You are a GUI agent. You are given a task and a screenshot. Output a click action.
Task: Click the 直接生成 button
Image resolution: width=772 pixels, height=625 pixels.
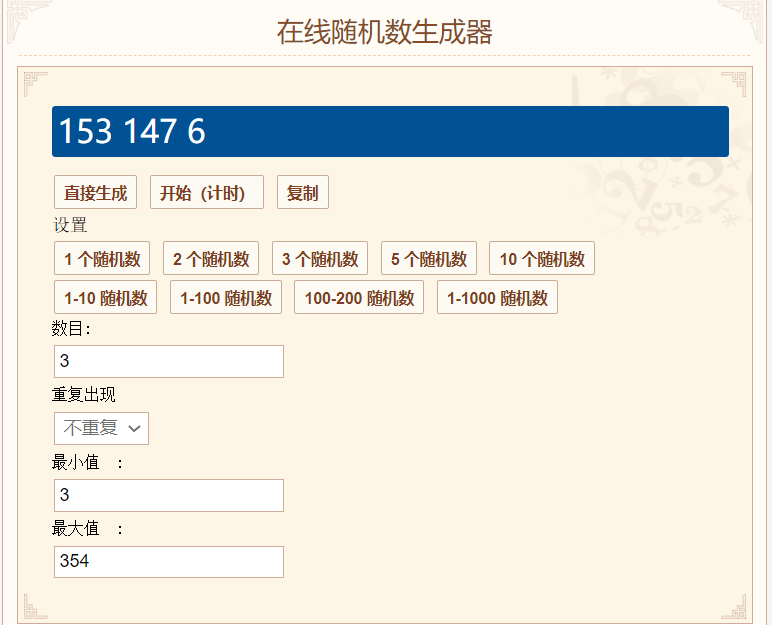click(x=95, y=193)
